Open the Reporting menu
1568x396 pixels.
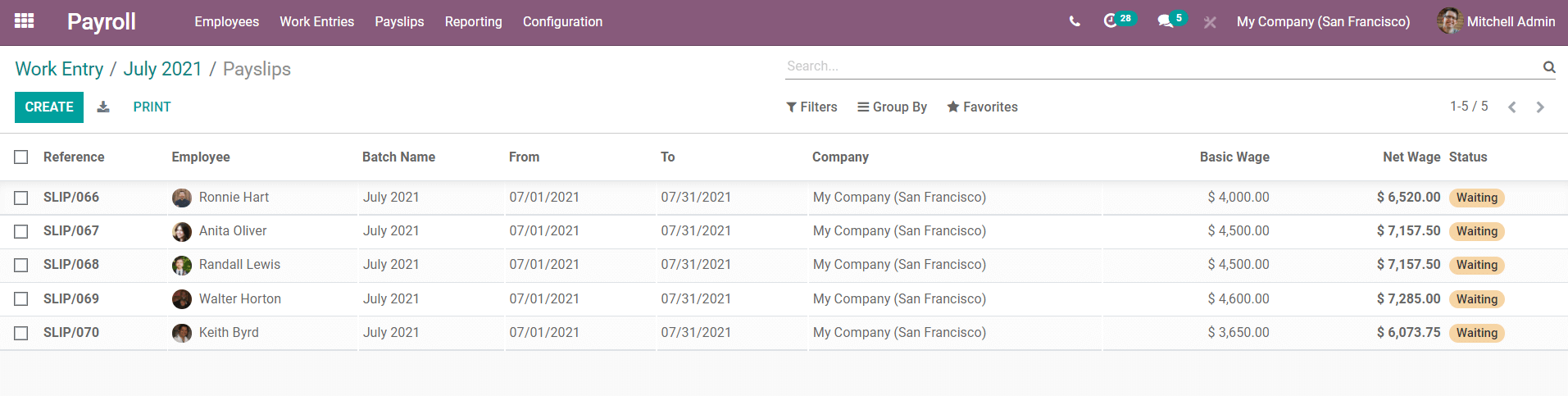pos(473,22)
